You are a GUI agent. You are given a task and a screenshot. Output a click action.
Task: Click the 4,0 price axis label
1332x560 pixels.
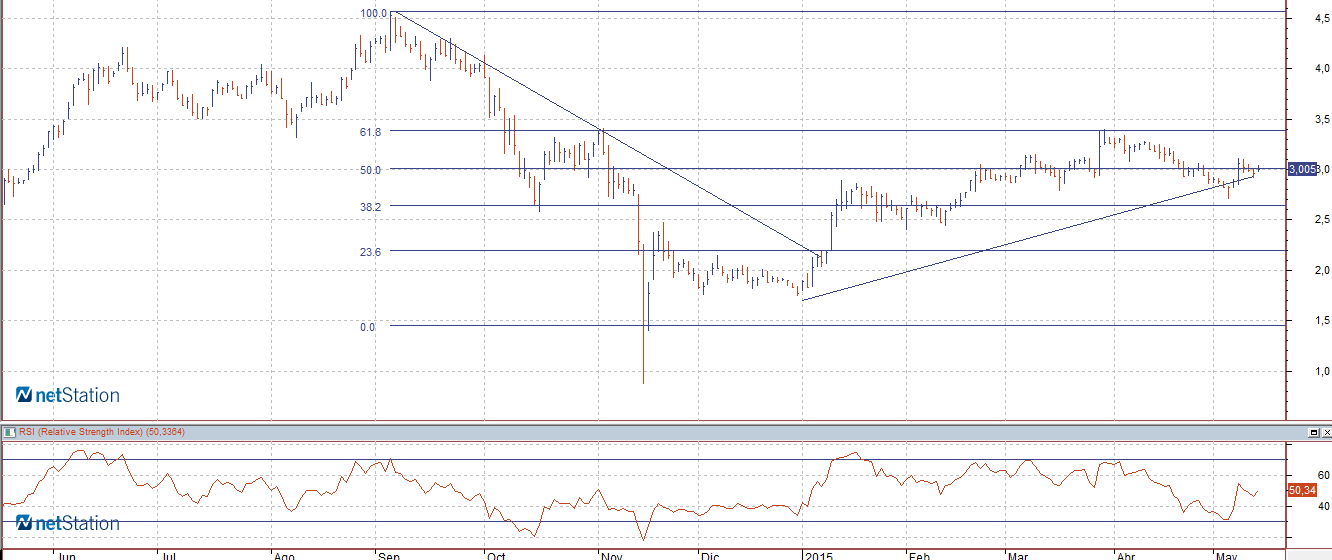tap(1322, 68)
